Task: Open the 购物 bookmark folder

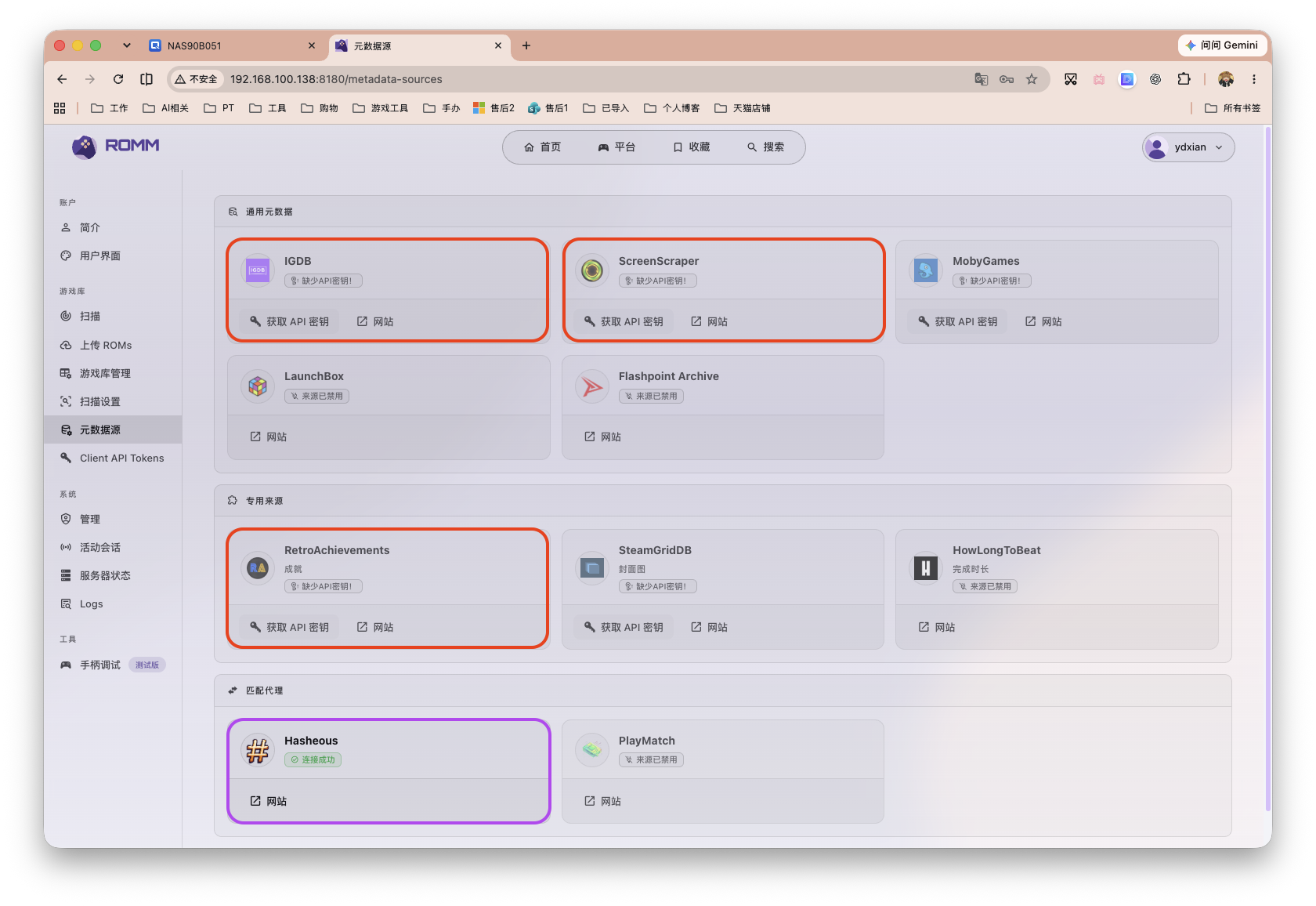Action: point(320,108)
